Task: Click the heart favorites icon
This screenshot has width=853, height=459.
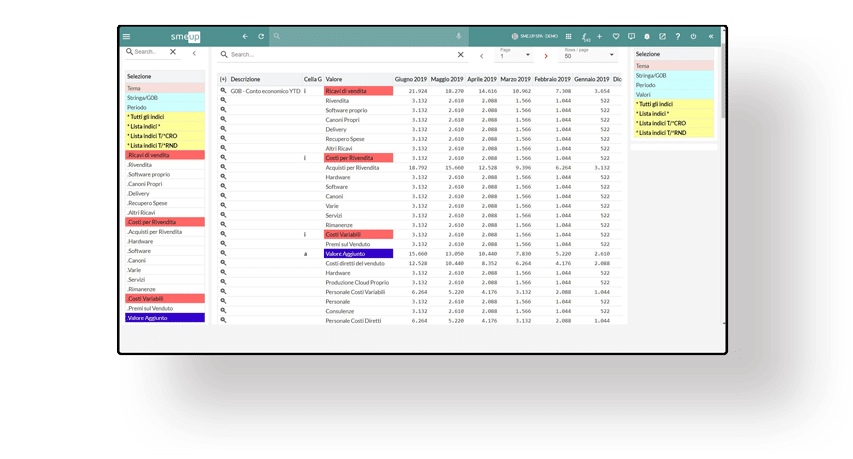Action: click(616, 37)
